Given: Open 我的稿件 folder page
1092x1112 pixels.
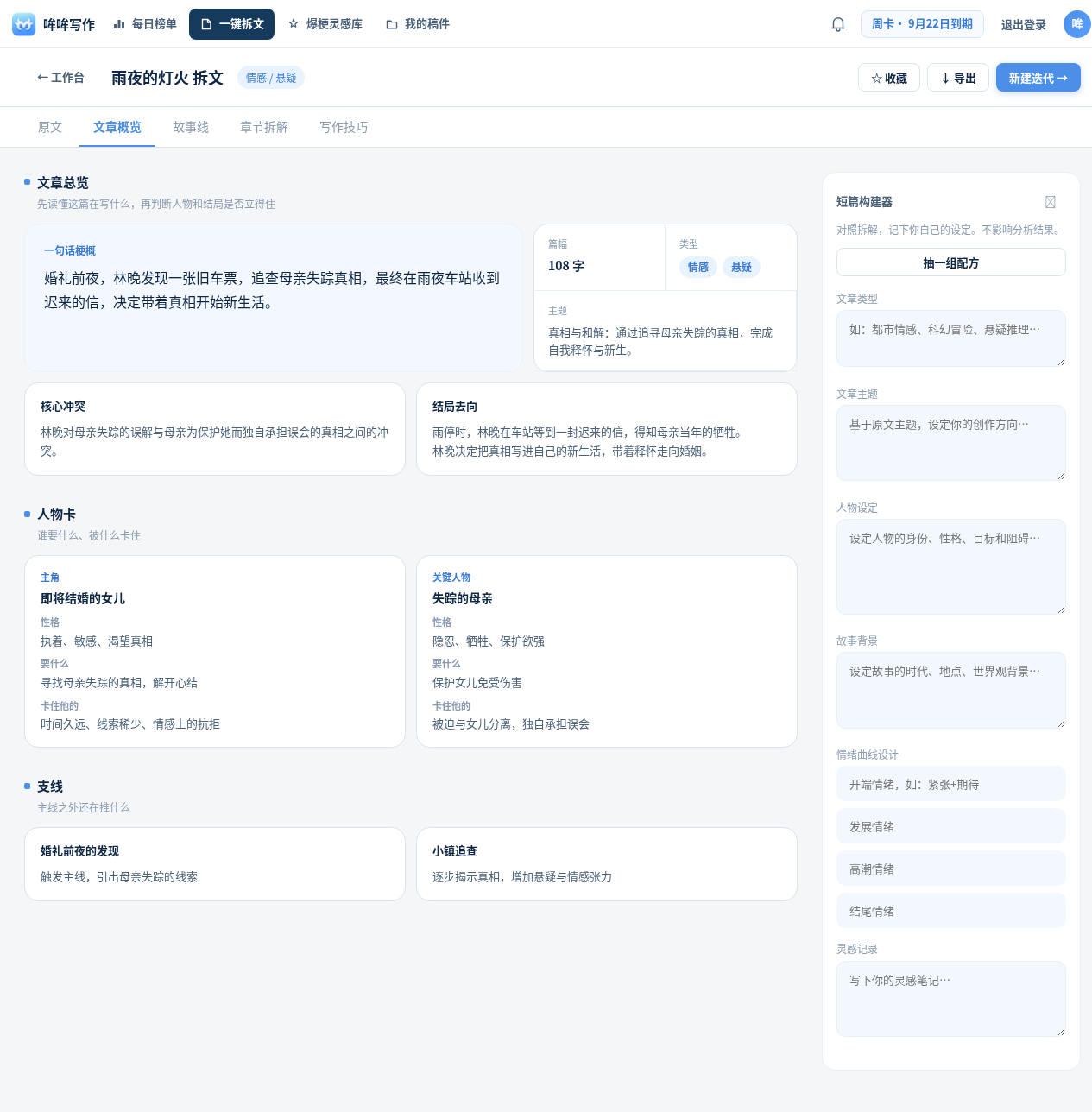Looking at the screenshot, I should click(x=418, y=24).
